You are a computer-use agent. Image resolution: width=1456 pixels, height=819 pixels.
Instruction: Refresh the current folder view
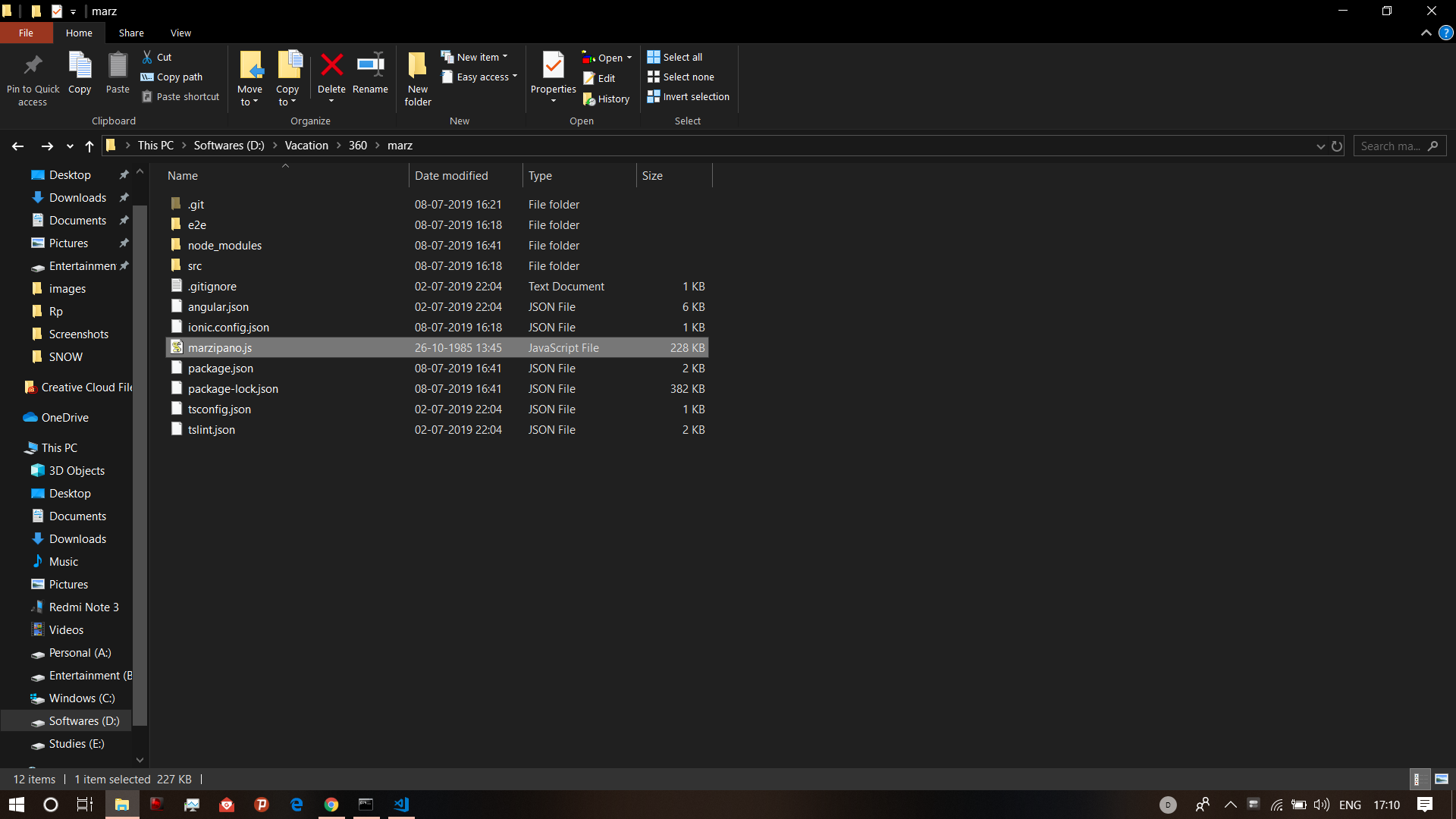point(1337,146)
